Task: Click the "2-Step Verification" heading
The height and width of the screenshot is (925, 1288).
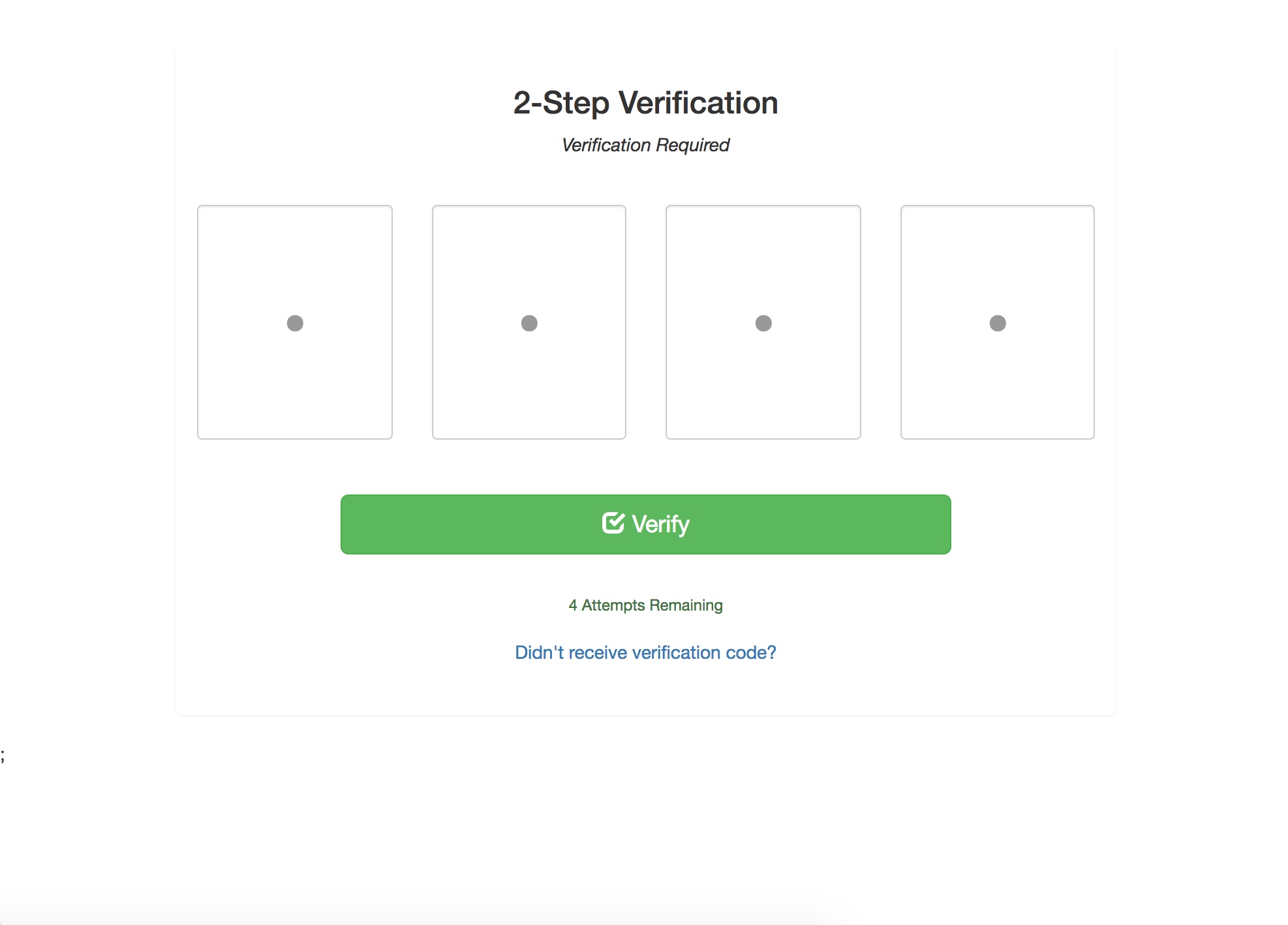Action: click(646, 103)
